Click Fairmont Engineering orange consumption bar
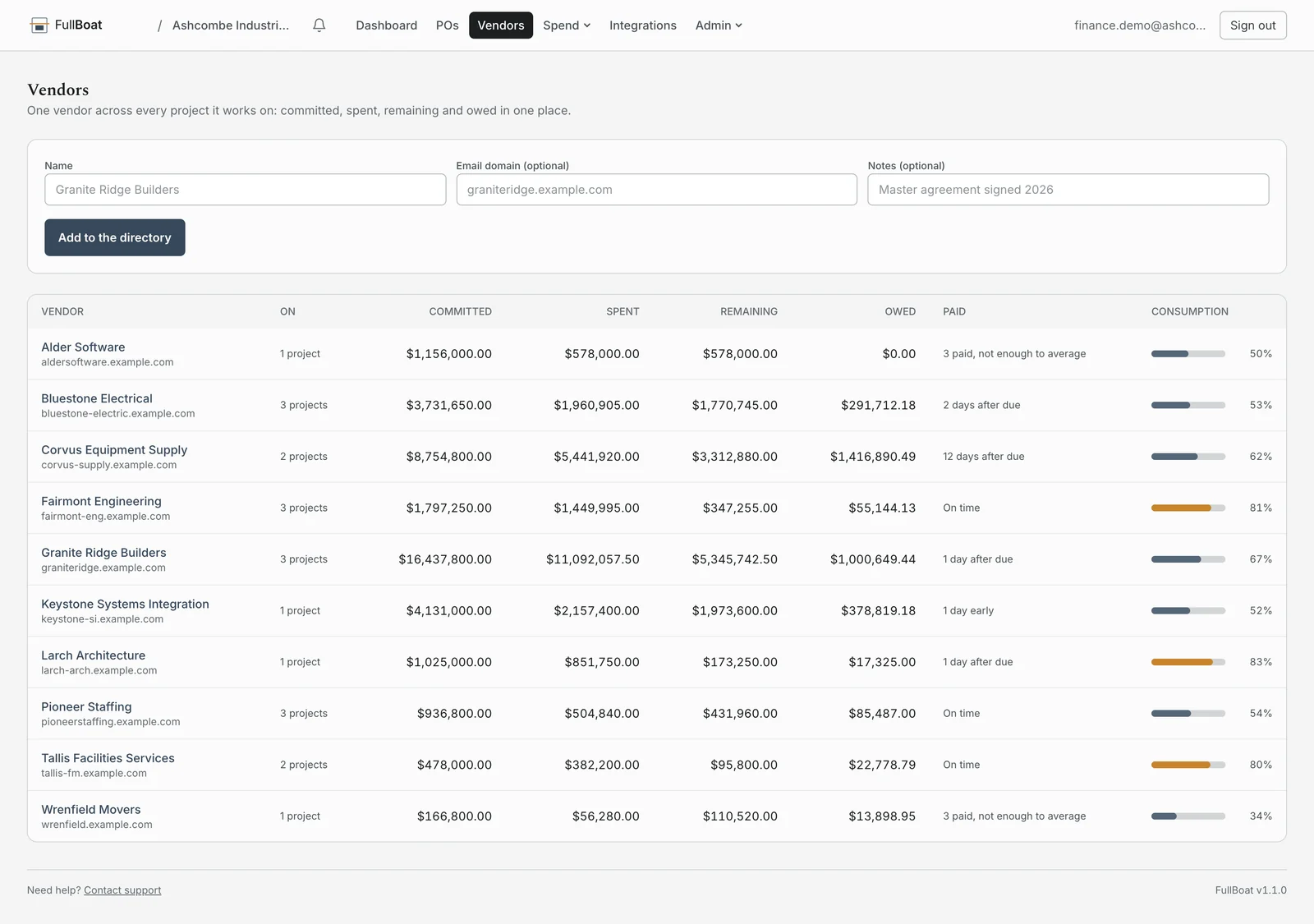Screen dimensions: 1314x924 [1188, 508]
